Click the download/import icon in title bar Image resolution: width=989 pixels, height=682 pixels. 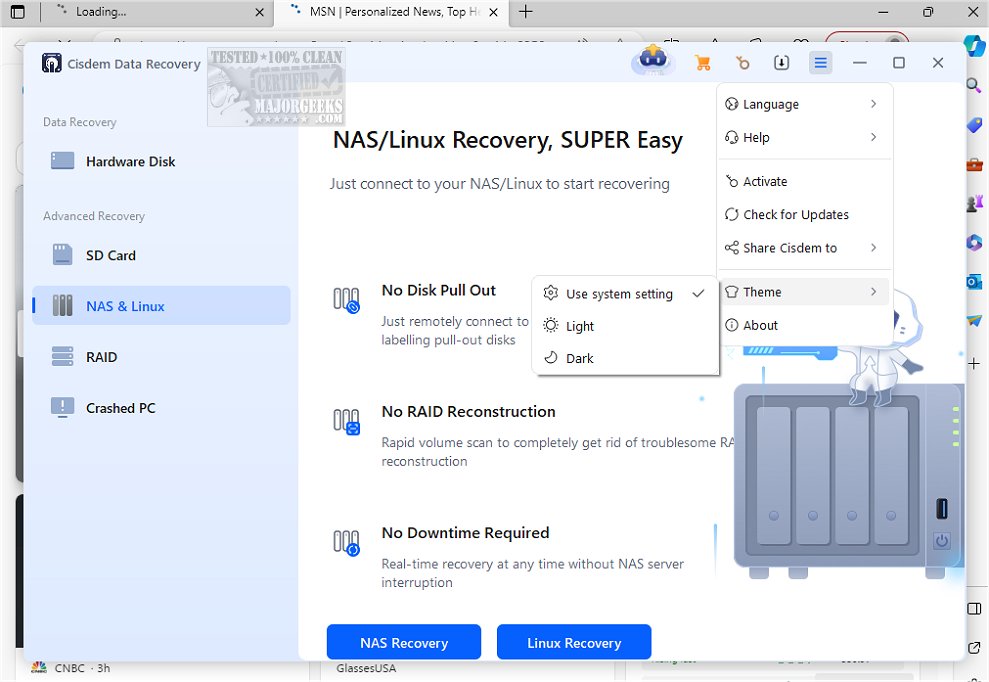(x=781, y=62)
